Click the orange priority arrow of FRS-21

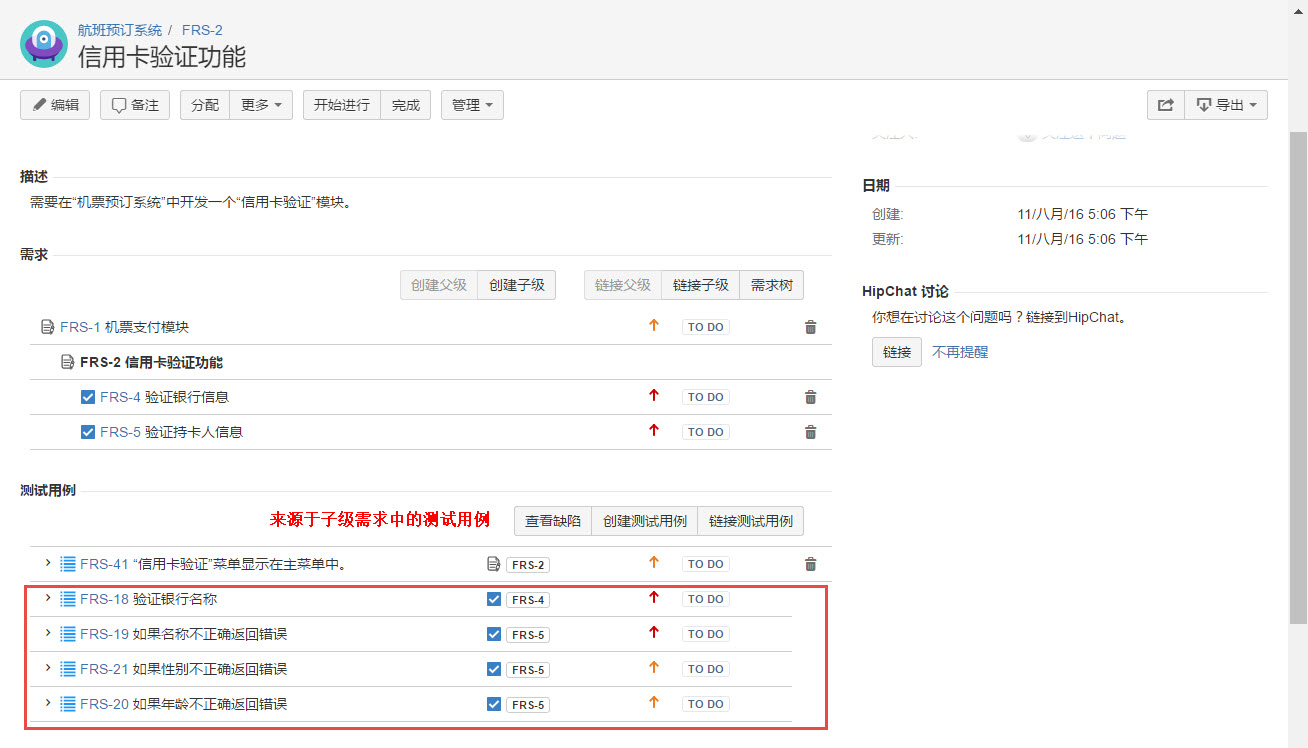[654, 667]
